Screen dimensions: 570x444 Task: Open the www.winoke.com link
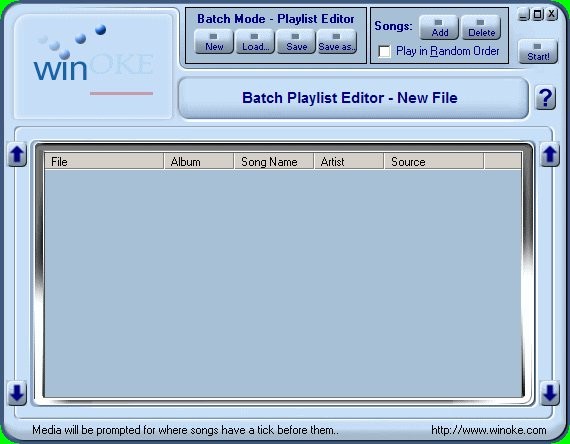pyautogui.click(x=489, y=430)
